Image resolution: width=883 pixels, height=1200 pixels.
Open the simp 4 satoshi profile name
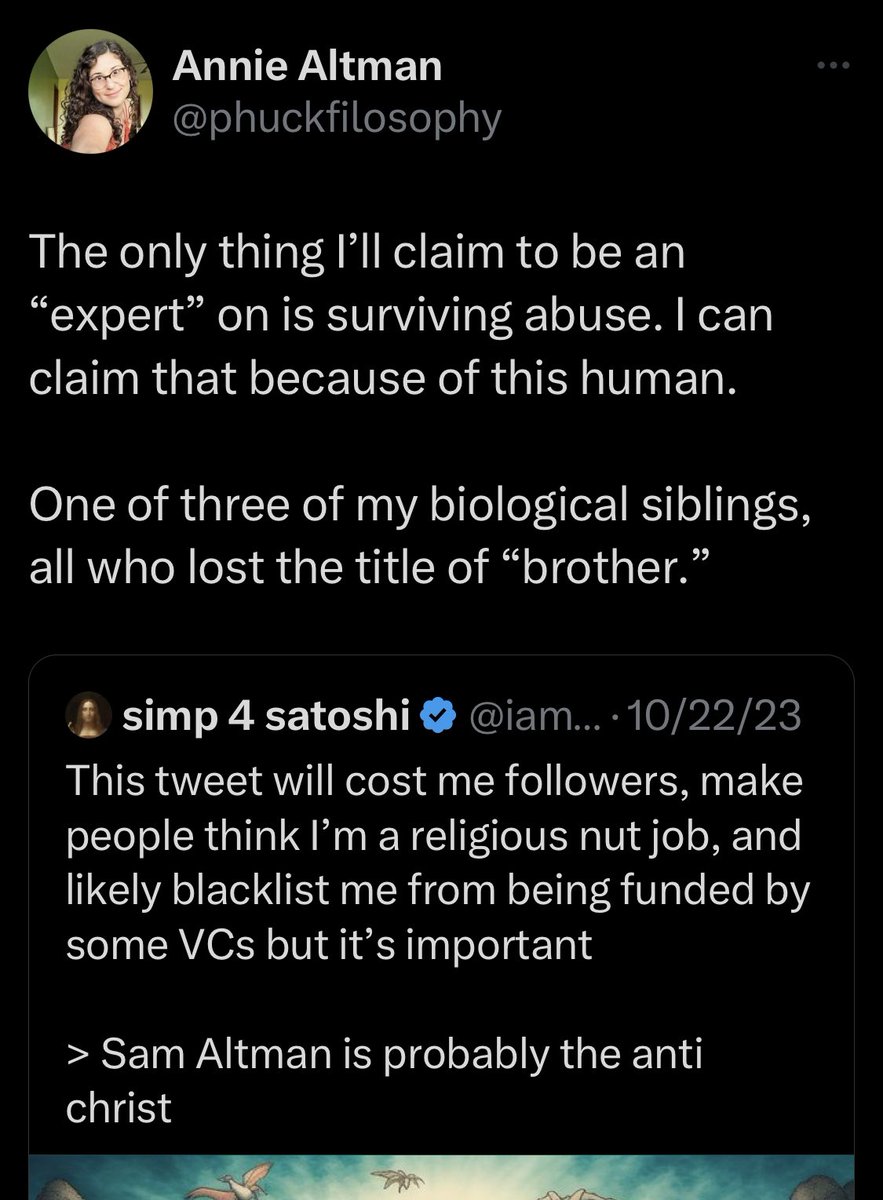pyautogui.click(x=265, y=717)
